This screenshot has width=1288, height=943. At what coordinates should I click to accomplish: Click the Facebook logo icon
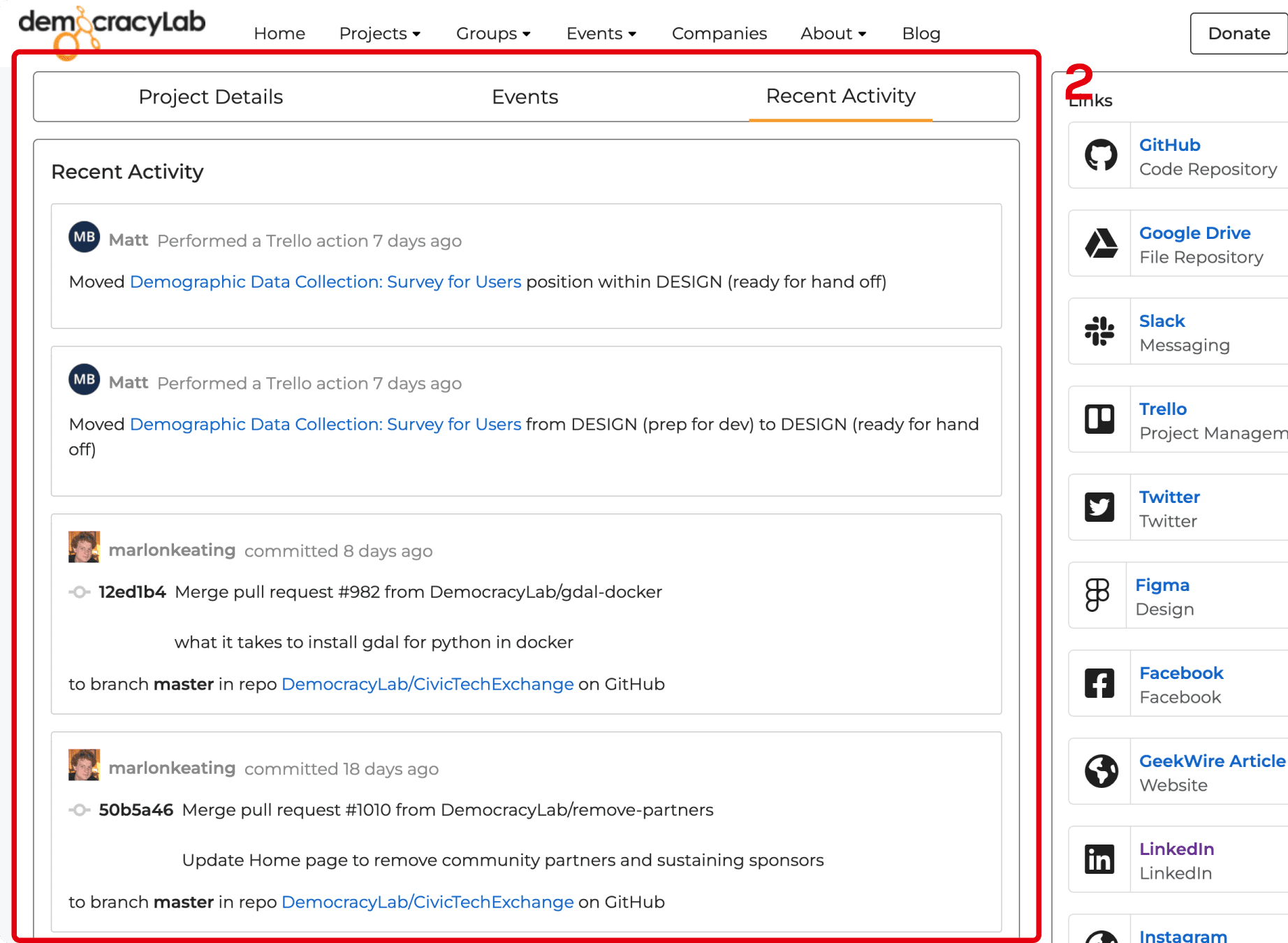click(x=1100, y=683)
